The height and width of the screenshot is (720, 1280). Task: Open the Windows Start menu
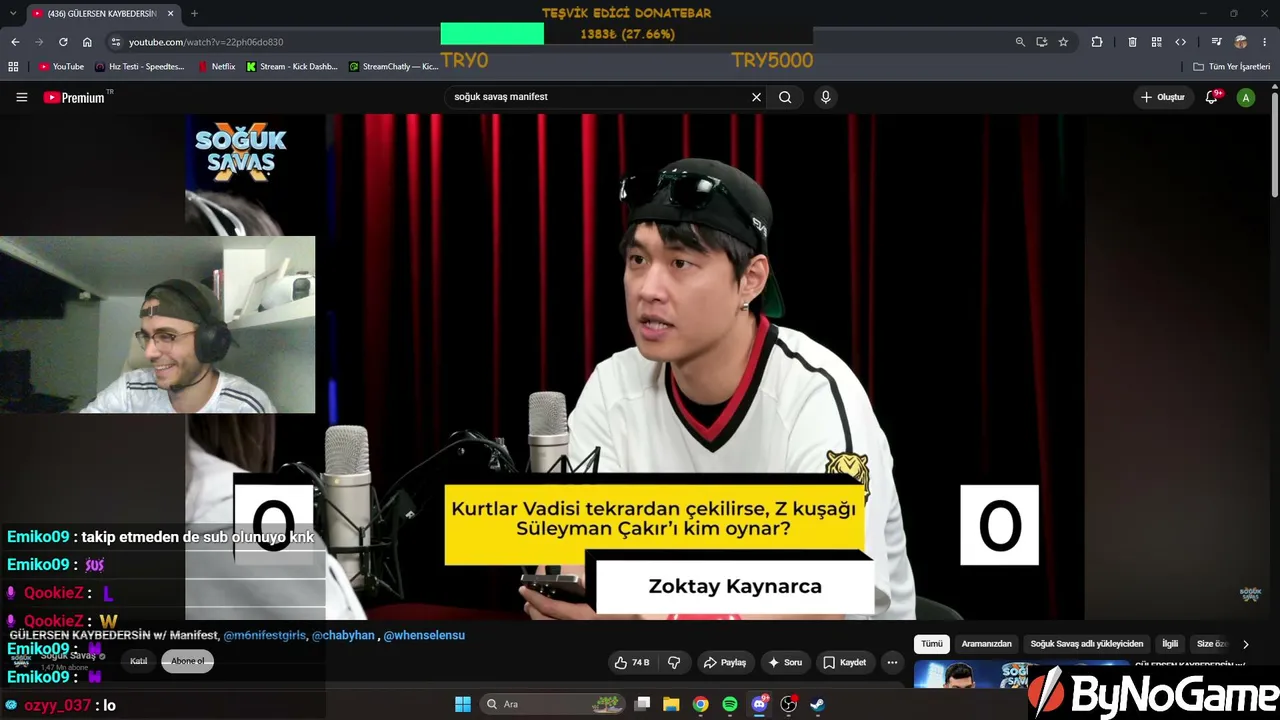point(463,704)
